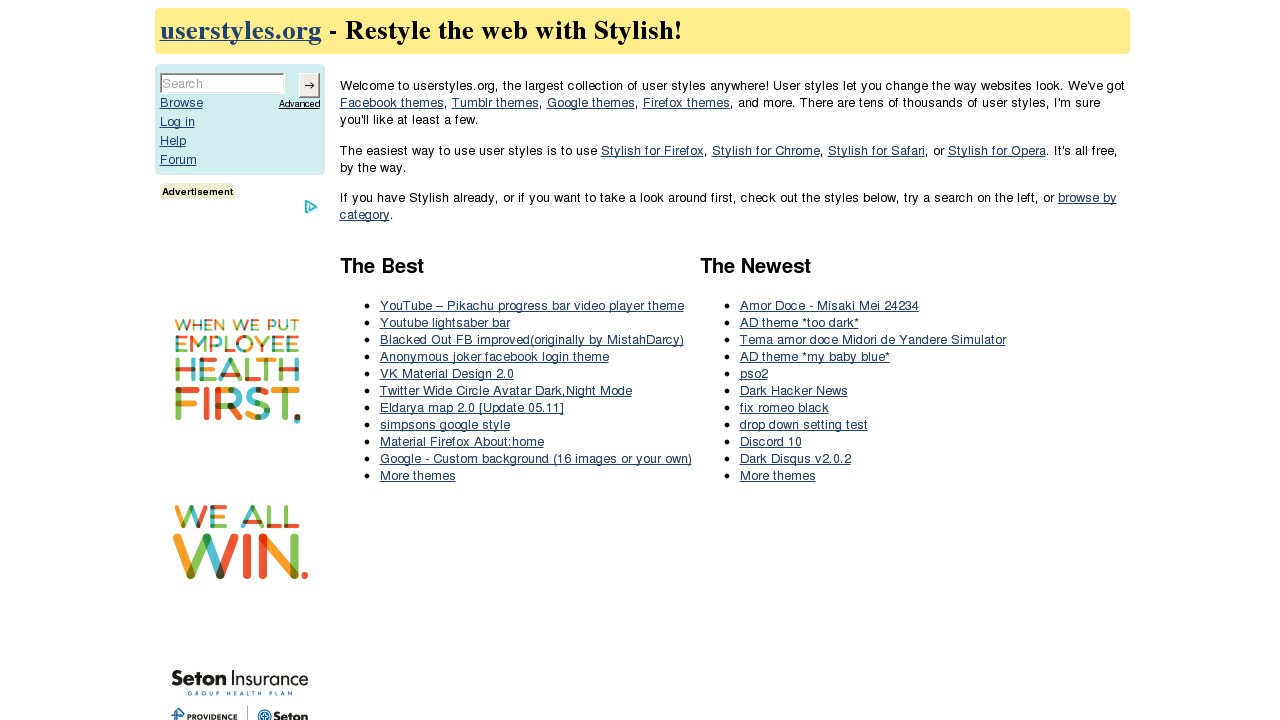Open Anonymous joker facebook login theme

tap(494, 357)
